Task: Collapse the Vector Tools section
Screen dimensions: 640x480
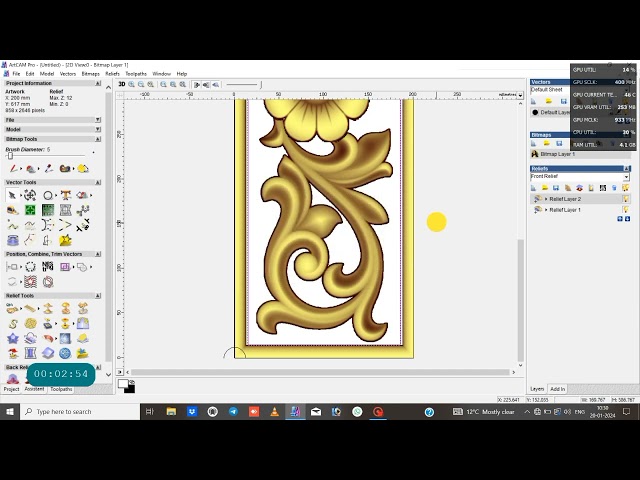Action: [x=98, y=182]
